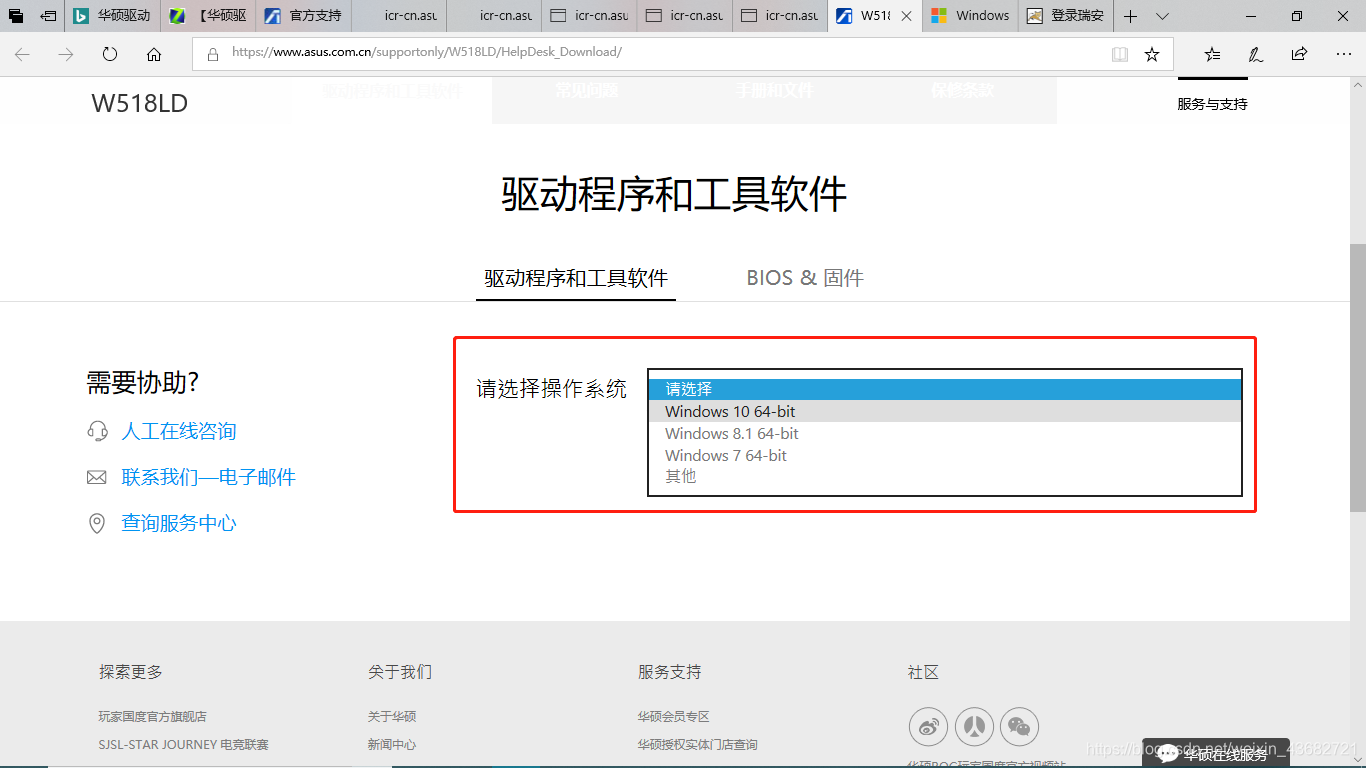Open 服务与支持 in the top navigation

[x=1212, y=104]
